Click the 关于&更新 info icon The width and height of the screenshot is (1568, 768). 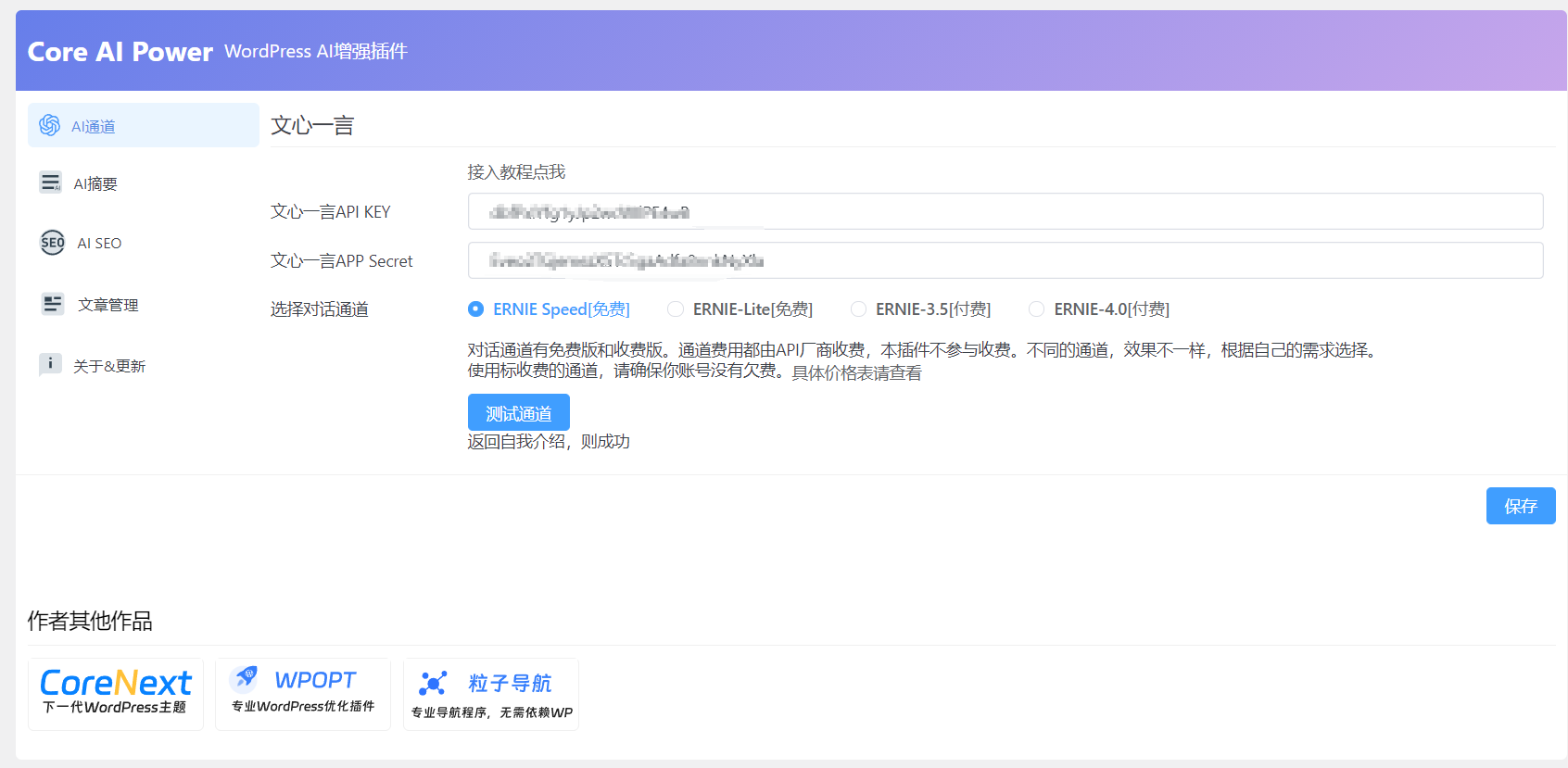(50, 364)
